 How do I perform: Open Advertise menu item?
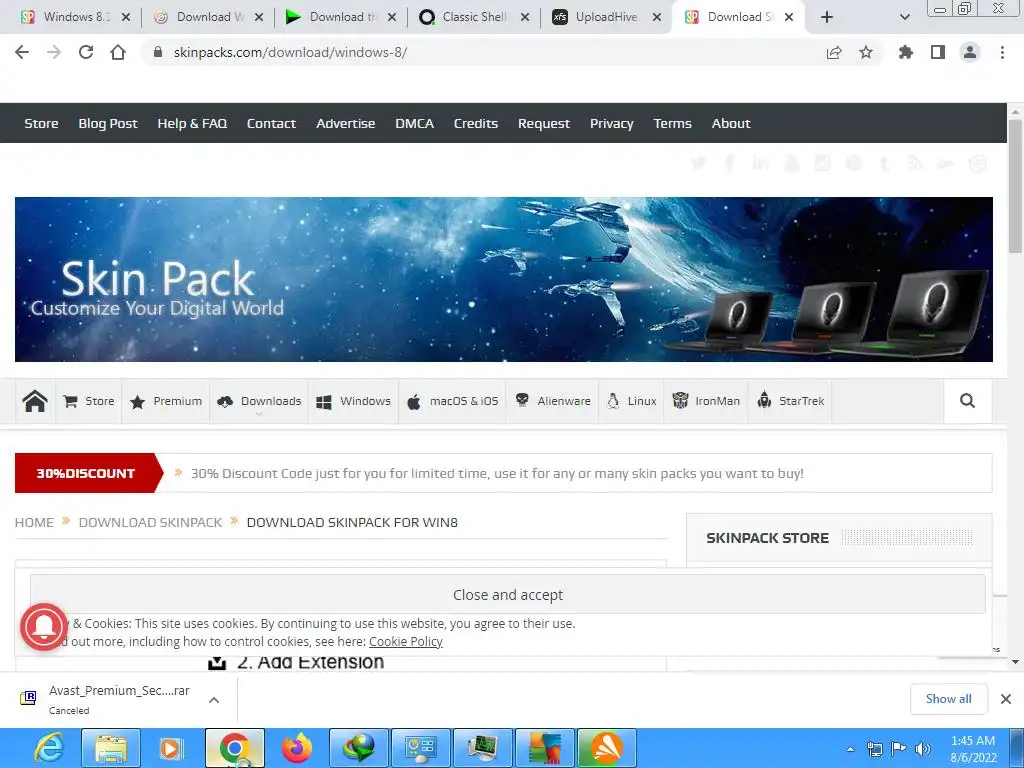point(345,123)
